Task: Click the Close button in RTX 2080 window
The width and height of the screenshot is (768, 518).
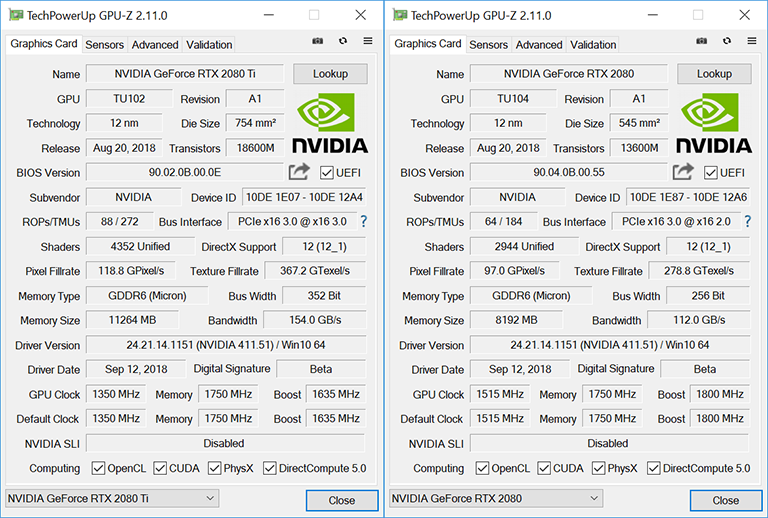Action: coord(726,500)
